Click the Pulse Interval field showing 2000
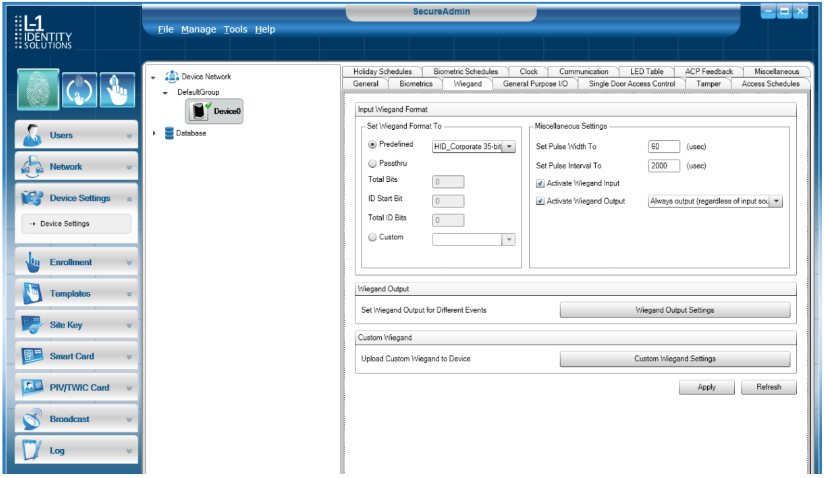The image size is (824, 478). click(x=664, y=165)
